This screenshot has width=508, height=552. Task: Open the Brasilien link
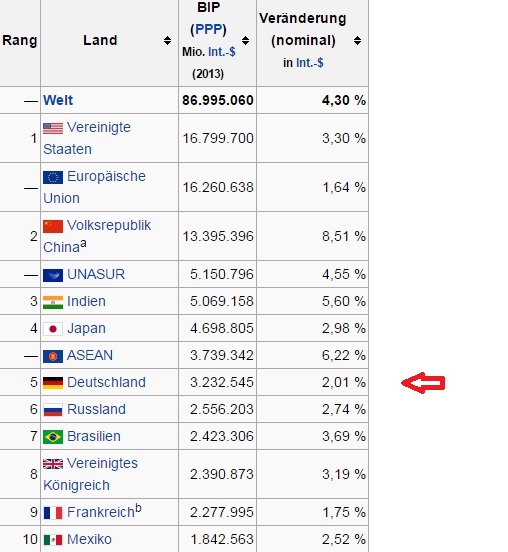pyautogui.click(x=94, y=437)
